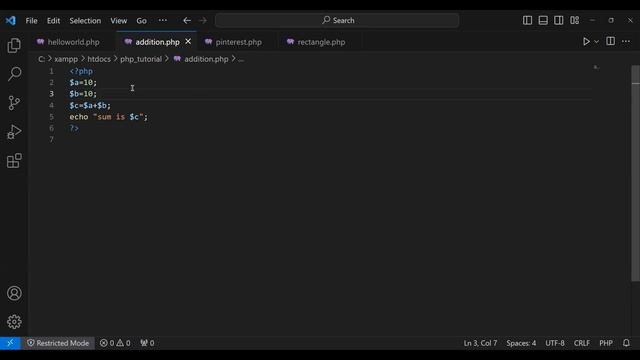Toggle the bottom panel layout icon

pos(543,20)
